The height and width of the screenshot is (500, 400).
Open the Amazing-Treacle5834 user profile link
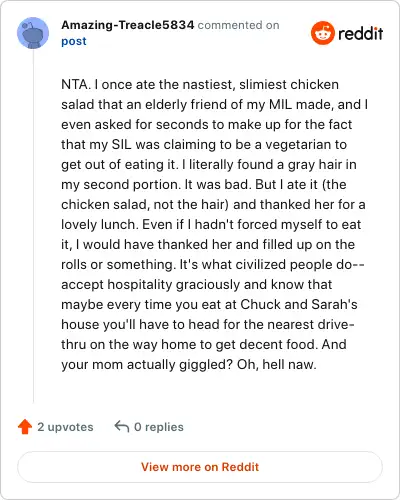(127, 25)
